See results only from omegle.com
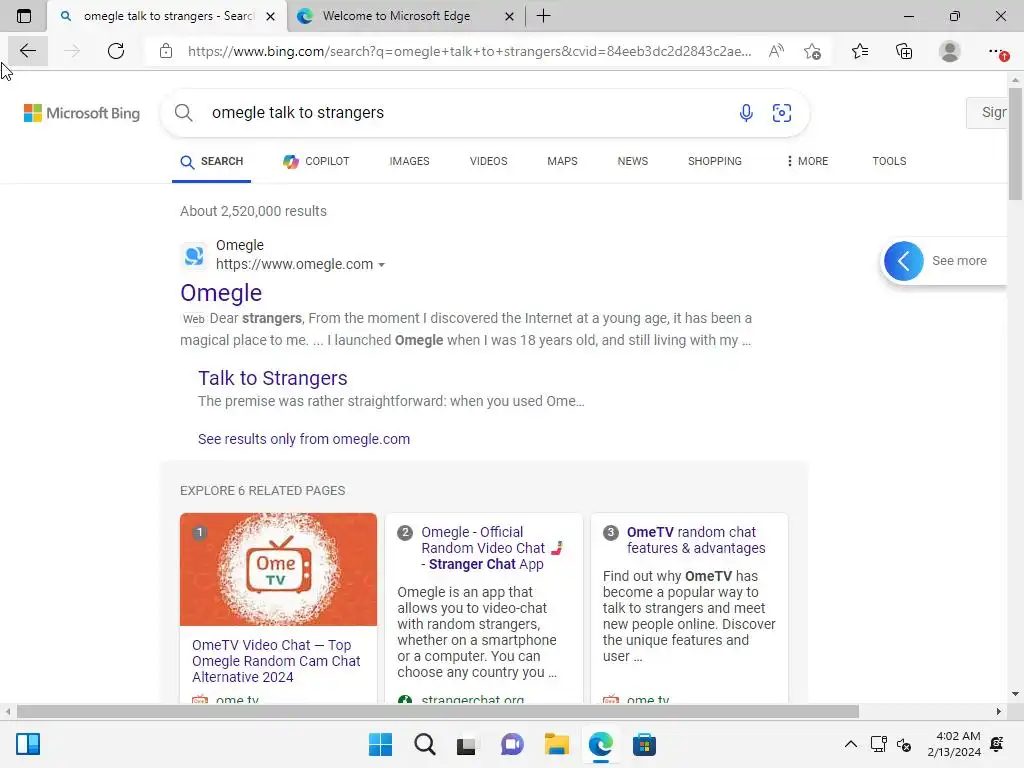This screenshot has width=1024, height=768. coord(304,439)
